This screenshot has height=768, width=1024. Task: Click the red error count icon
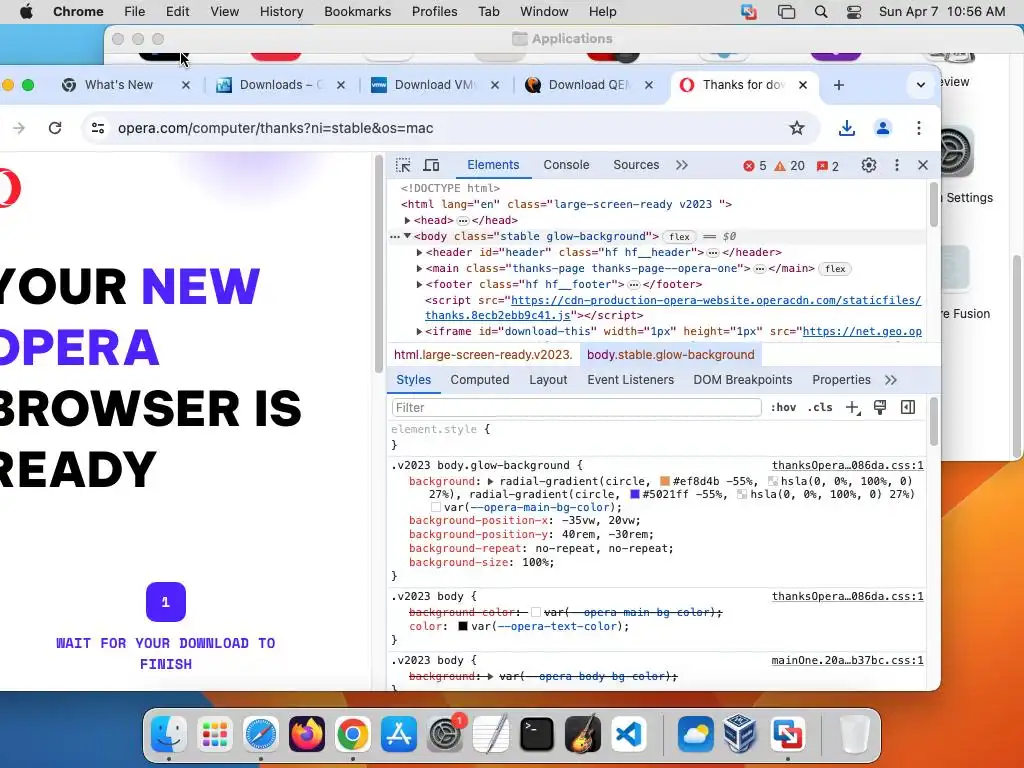coord(748,166)
